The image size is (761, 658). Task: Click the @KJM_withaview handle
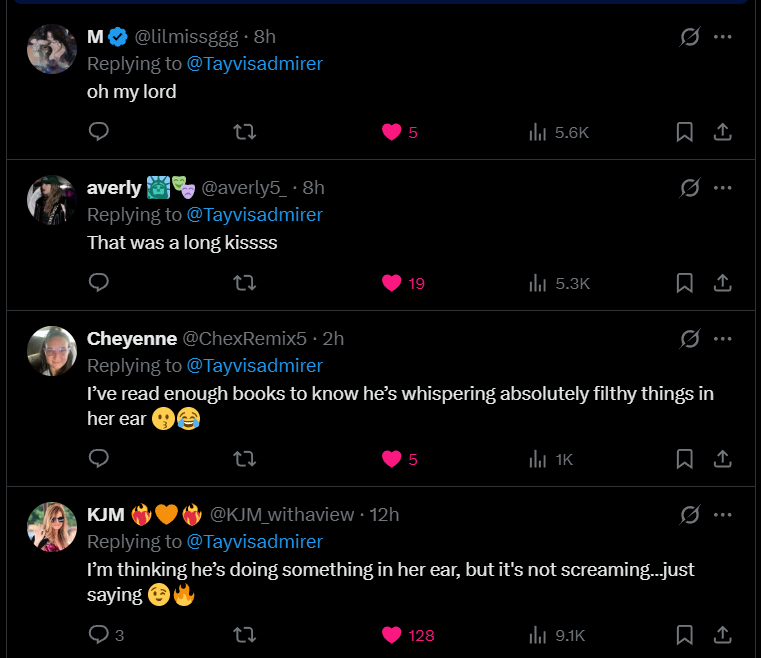coord(281,514)
